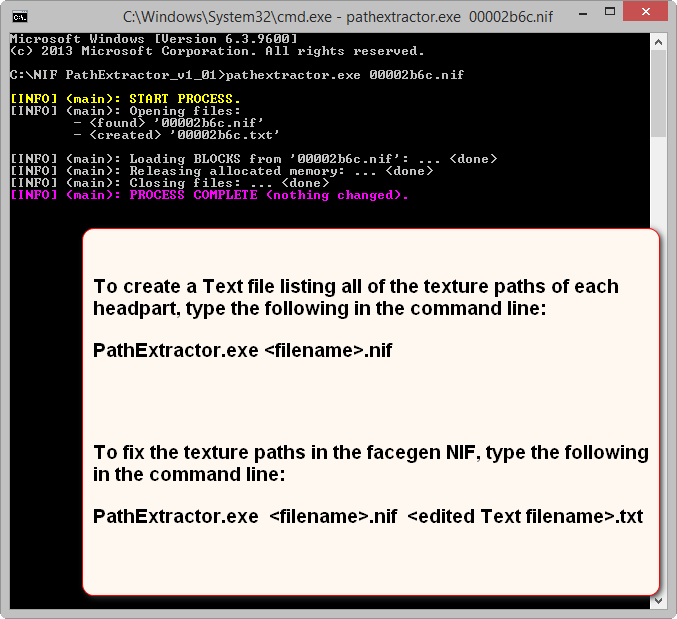The height and width of the screenshot is (619, 677).
Task: Click the '<created> 00002b6c.txt' line
Action: pyautogui.click(x=176, y=135)
